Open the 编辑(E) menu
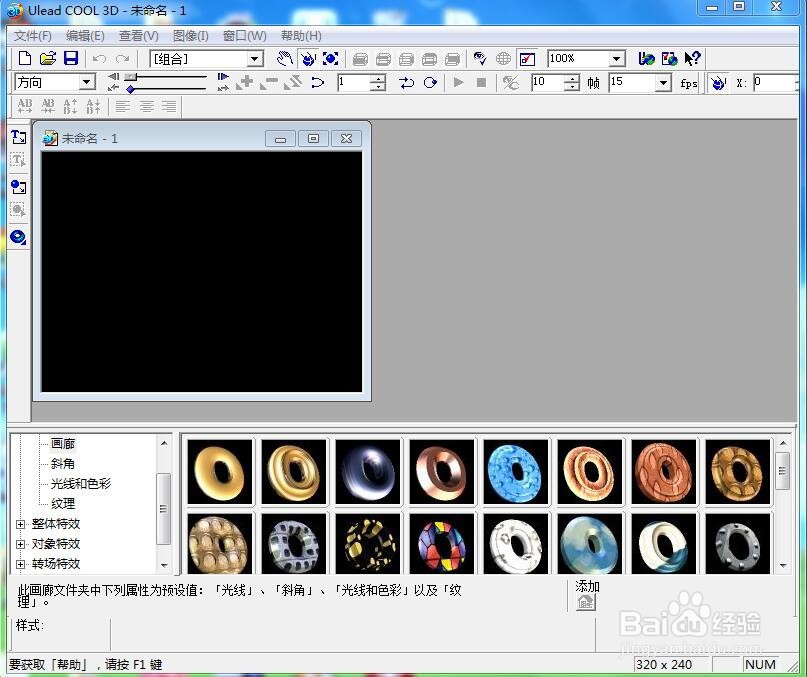 (x=85, y=36)
